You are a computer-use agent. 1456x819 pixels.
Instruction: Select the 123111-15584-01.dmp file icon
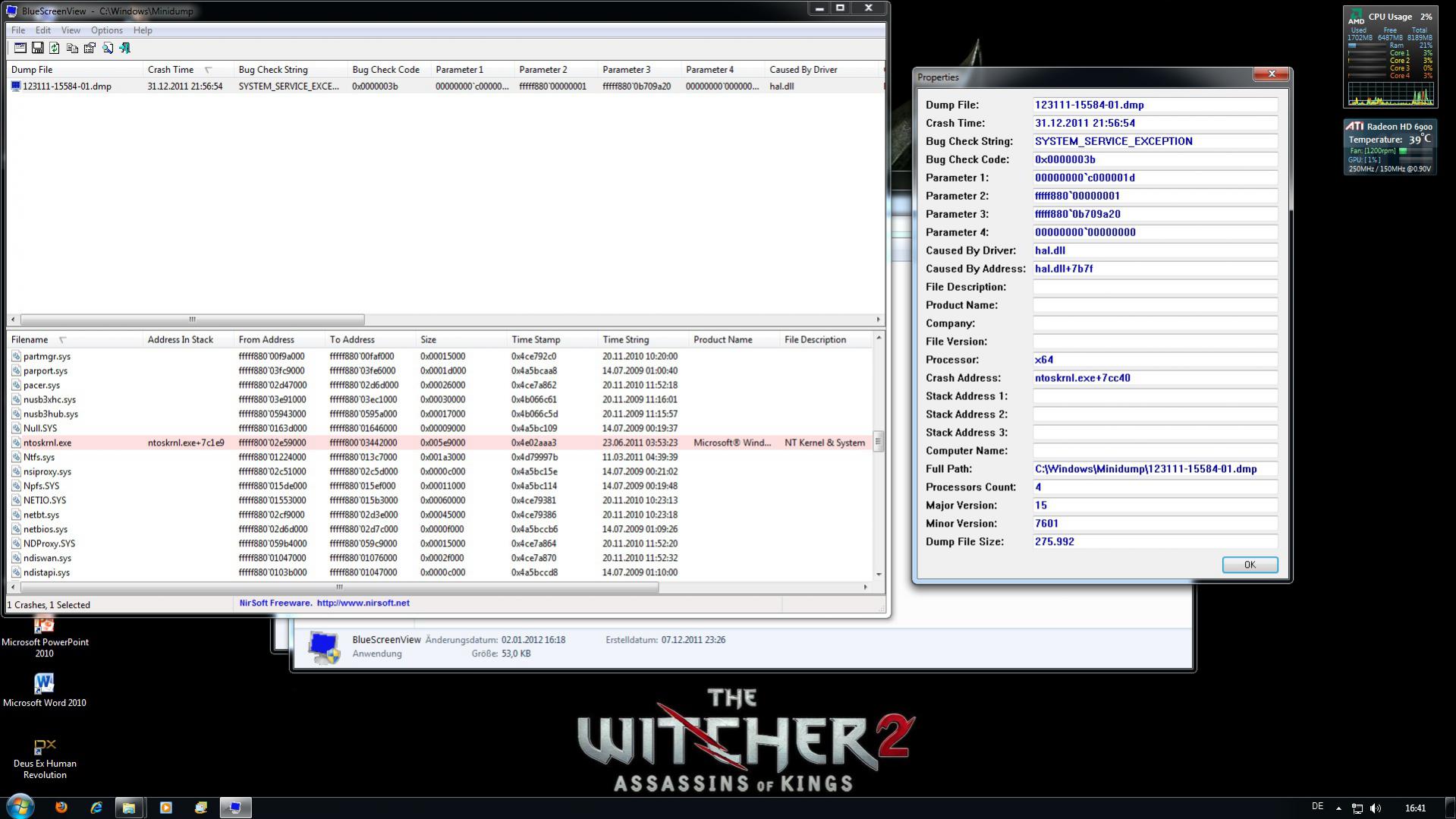click(x=16, y=87)
